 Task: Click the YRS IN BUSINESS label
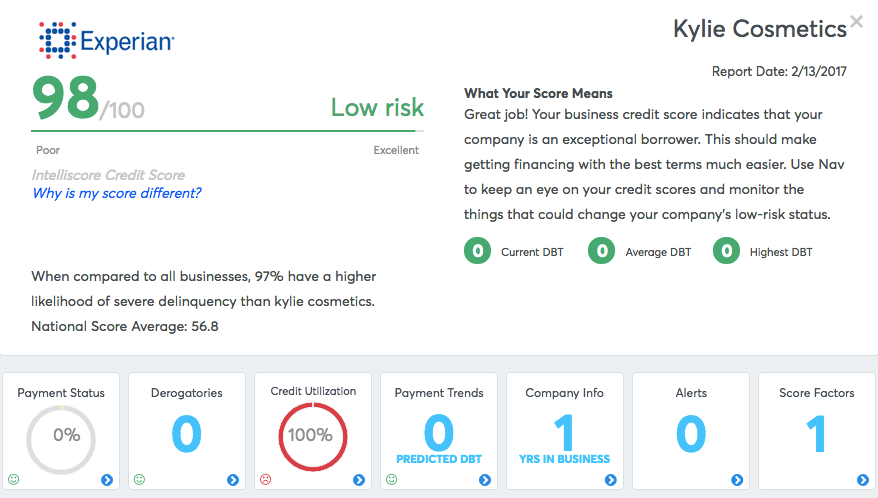coord(564,459)
